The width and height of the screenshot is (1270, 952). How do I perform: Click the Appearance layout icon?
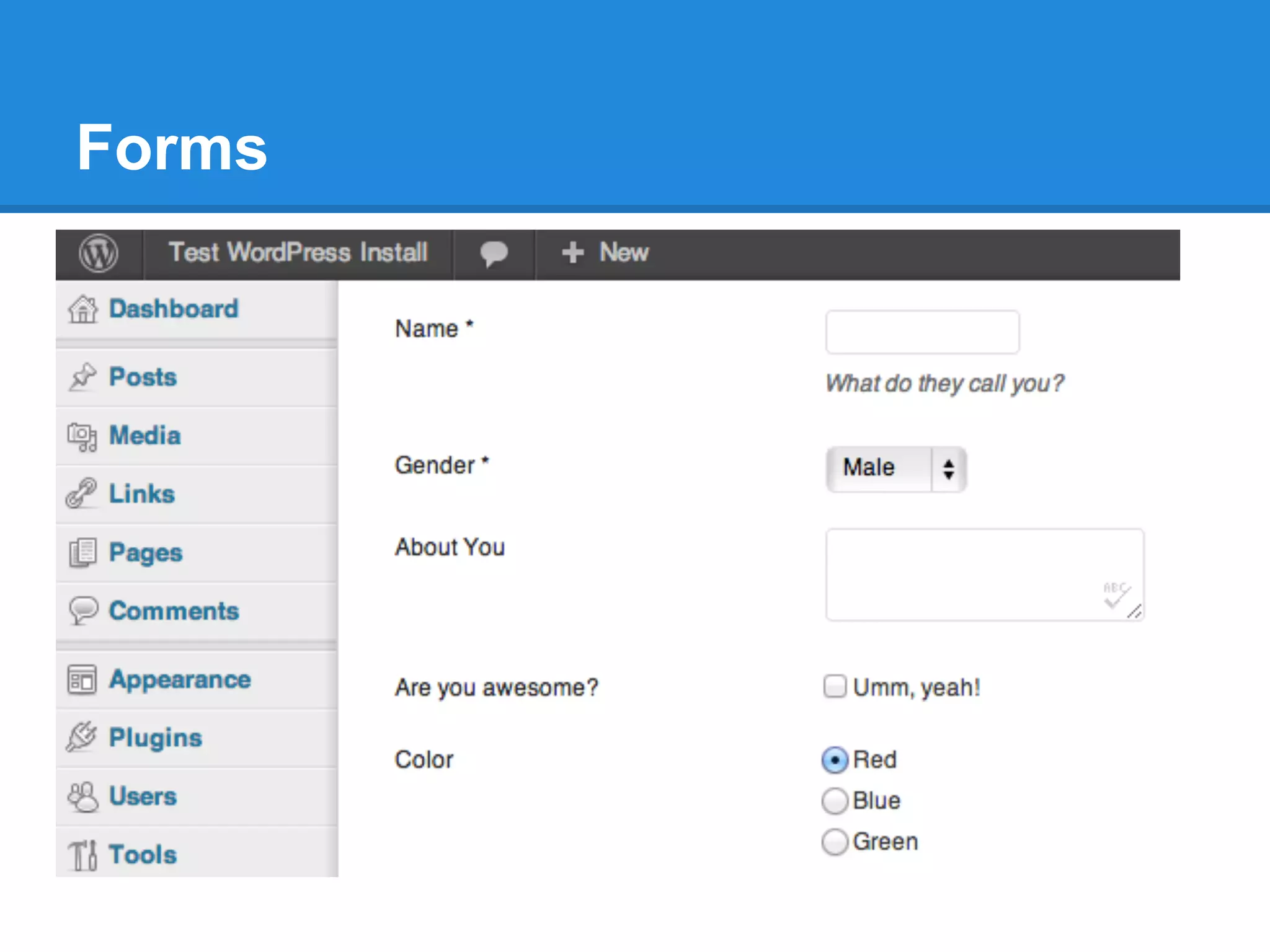pos(82,679)
